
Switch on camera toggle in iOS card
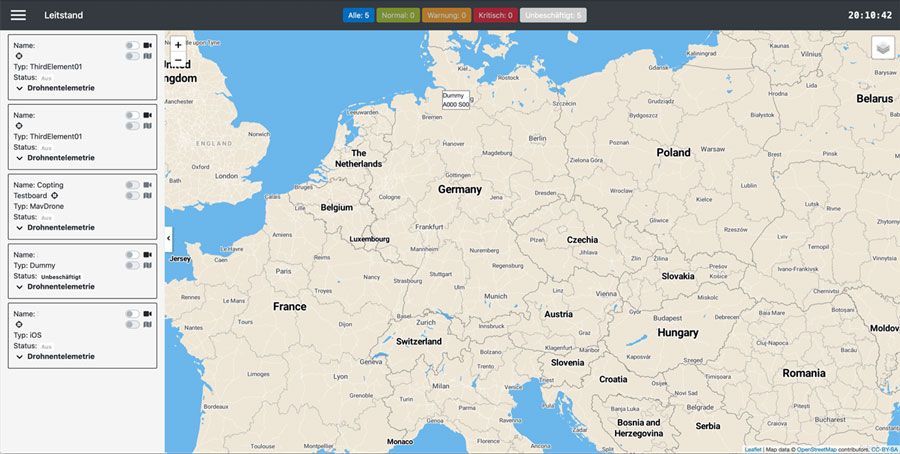pyautogui.click(x=131, y=314)
